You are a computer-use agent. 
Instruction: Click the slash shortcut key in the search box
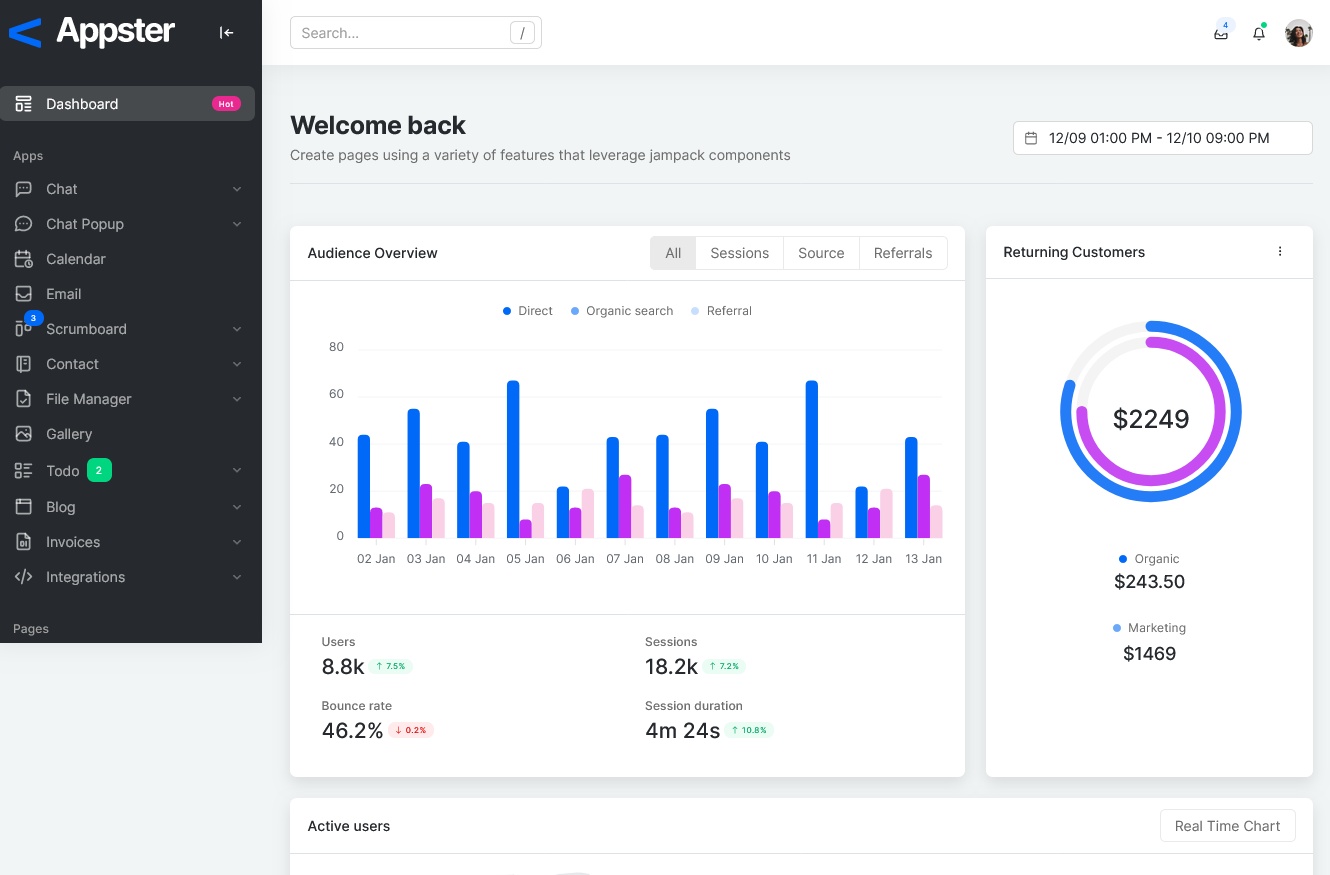522,33
